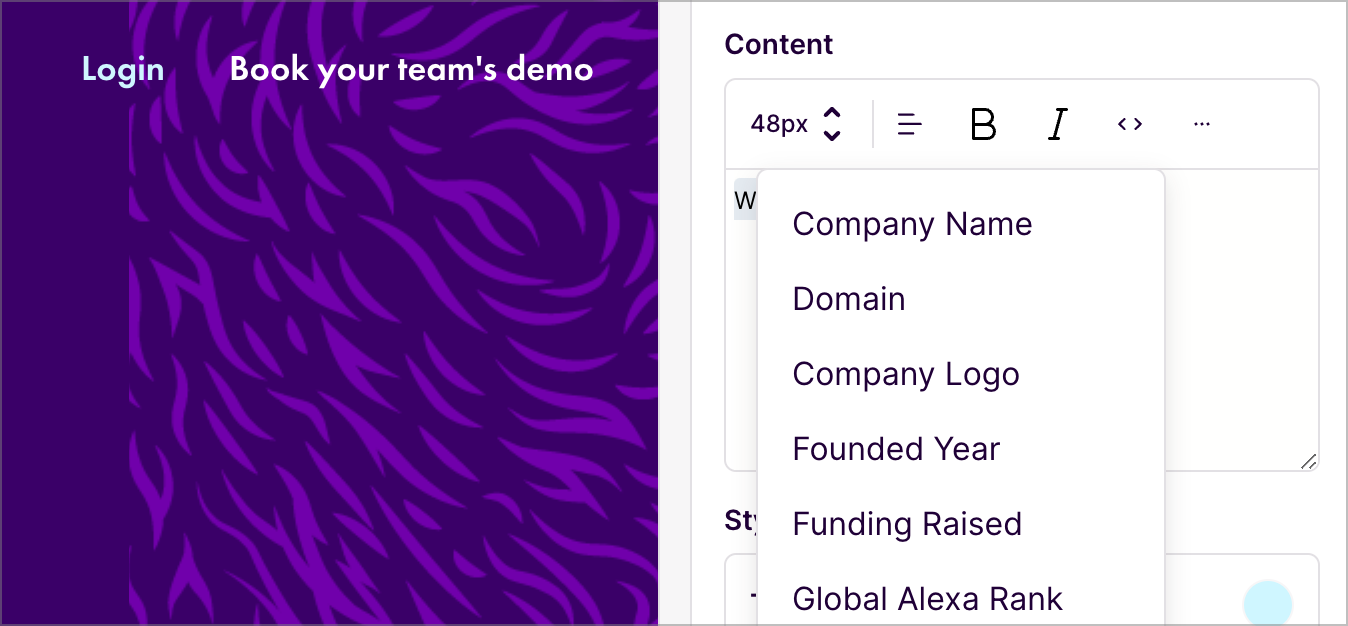Increase font size with up arrow
This screenshot has width=1348, height=626.
point(832,113)
